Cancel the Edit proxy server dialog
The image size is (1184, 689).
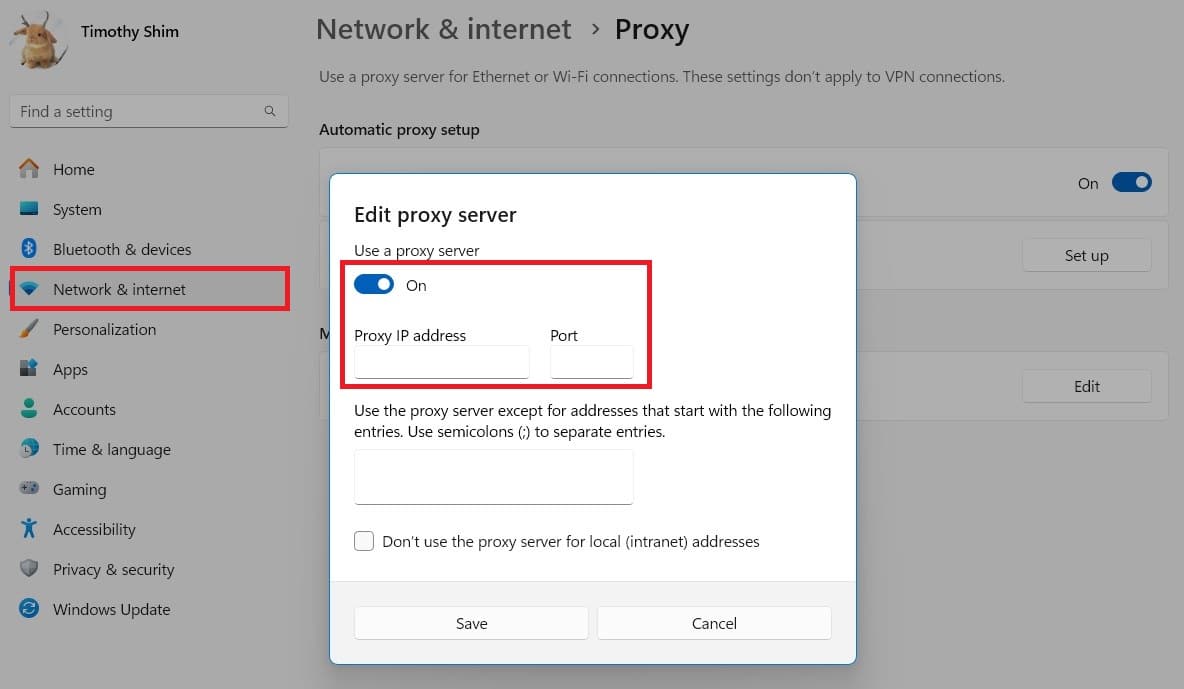[x=714, y=623]
